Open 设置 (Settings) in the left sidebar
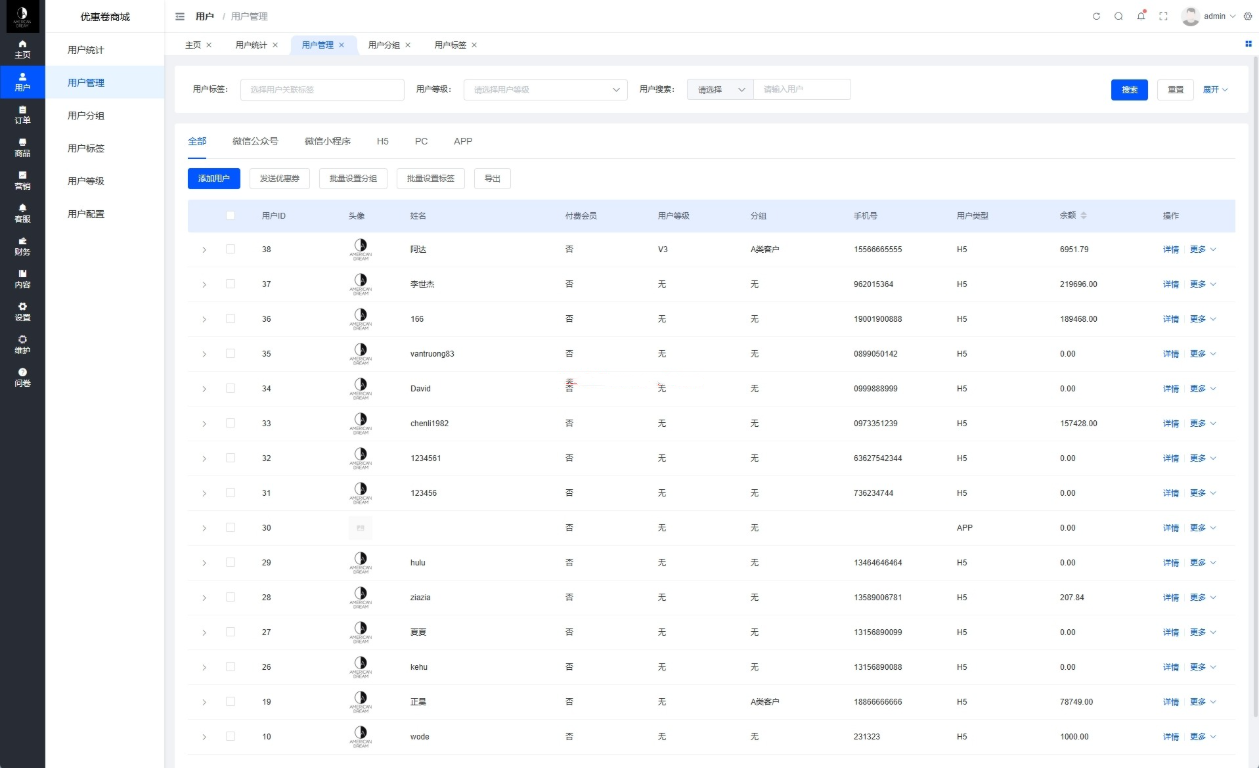The height and width of the screenshot is (768, 1259). pyautogui.click(x=22, y=311)
